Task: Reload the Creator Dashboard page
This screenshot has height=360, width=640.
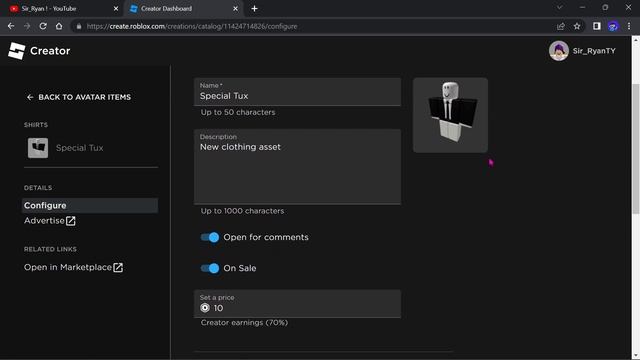Action: point(43,26)
